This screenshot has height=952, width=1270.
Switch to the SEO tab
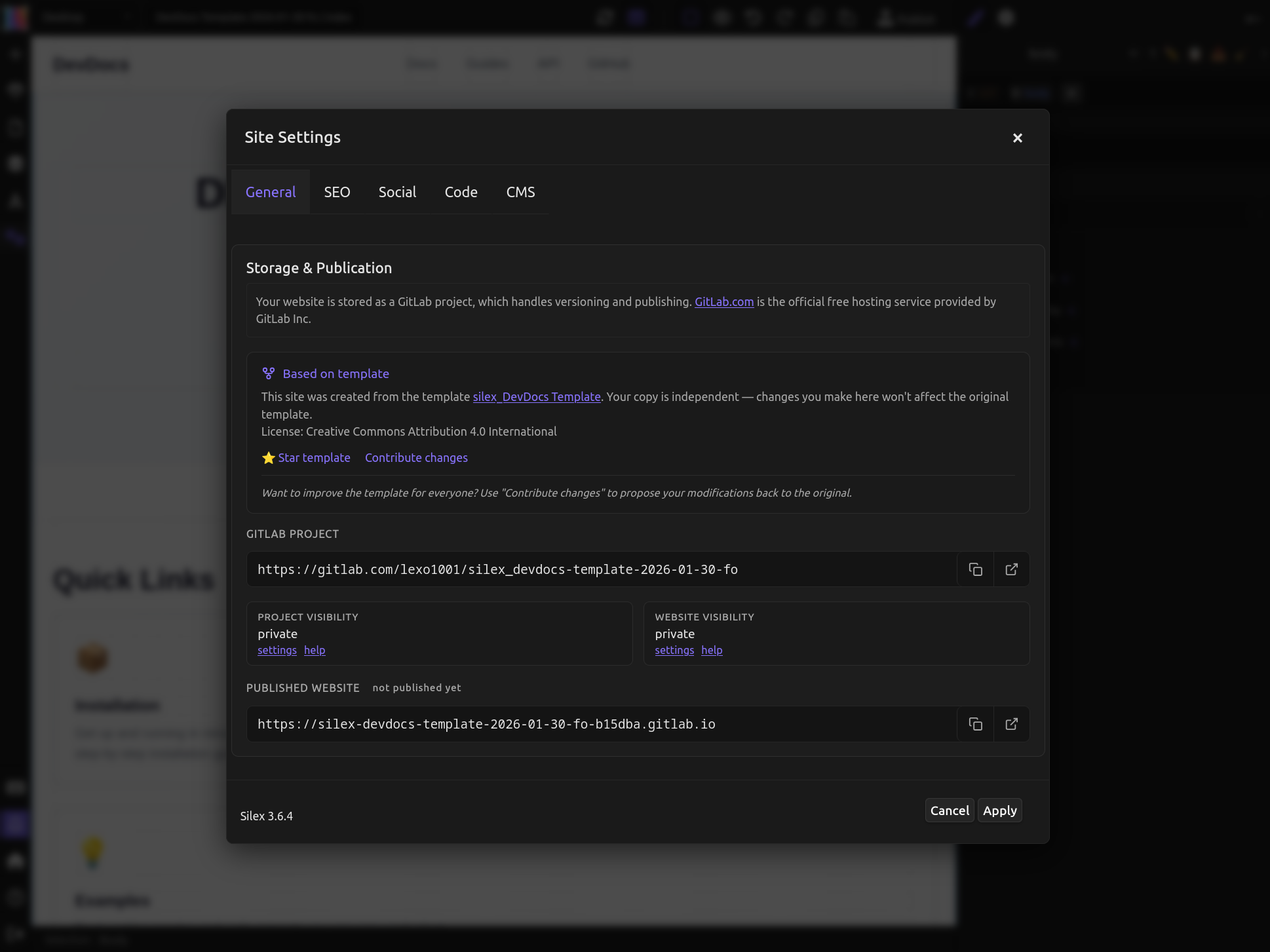coord(337,192)
